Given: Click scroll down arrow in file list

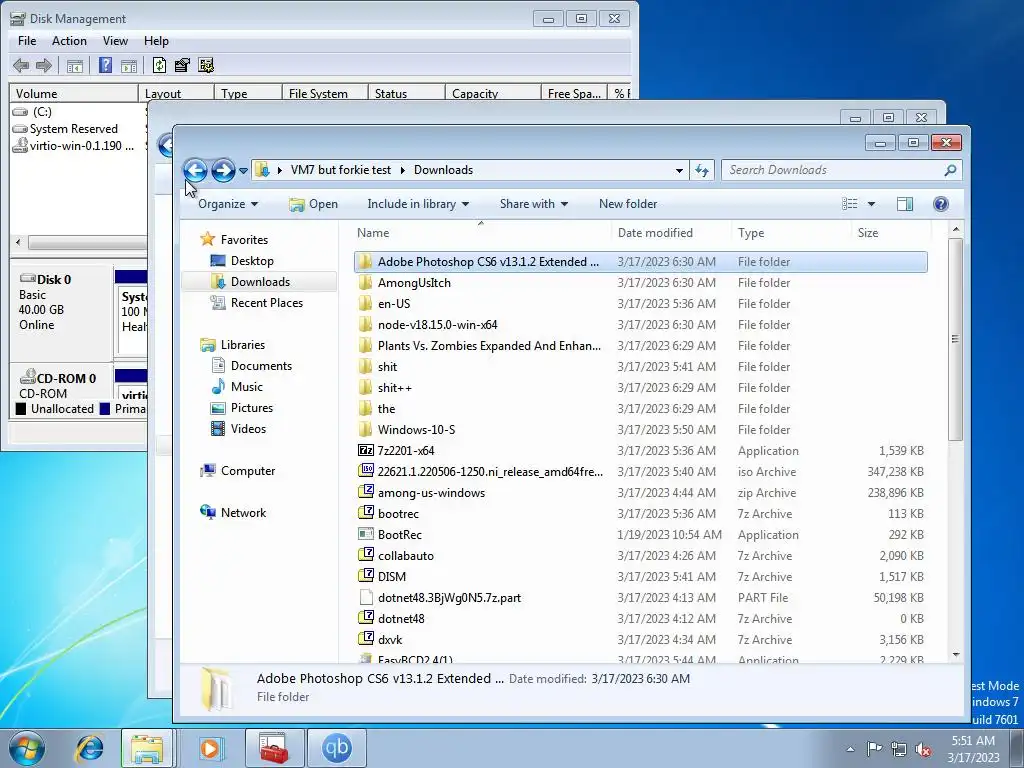Looking at the screenshot, I should pos(955,655).
